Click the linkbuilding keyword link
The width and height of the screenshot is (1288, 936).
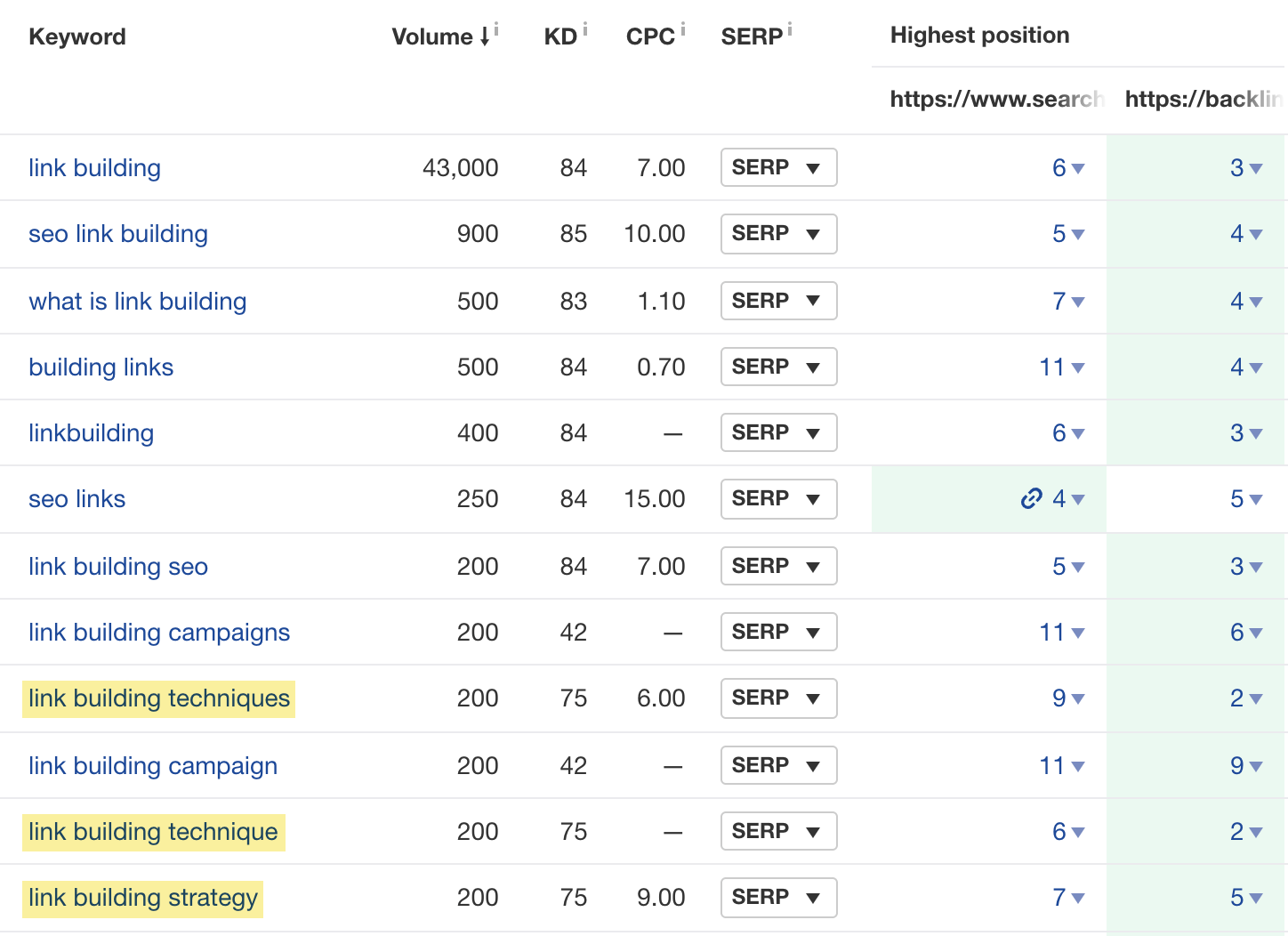(91, 433)
